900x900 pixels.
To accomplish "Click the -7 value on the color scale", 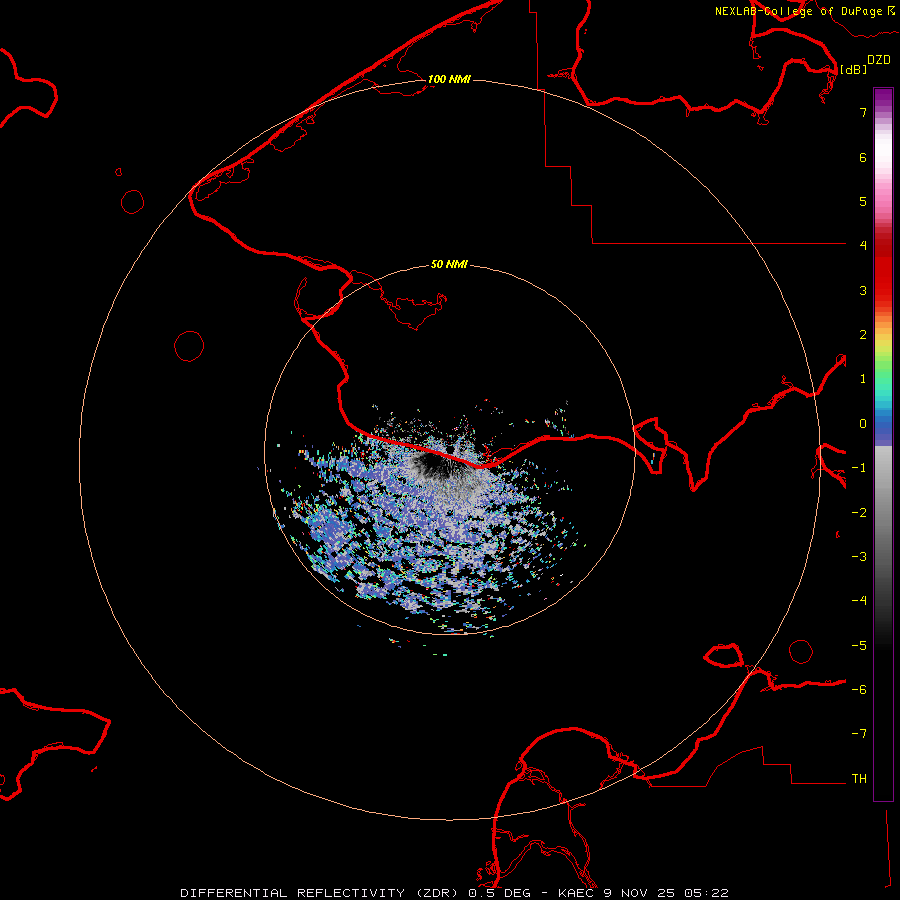I will click(859, 734).
